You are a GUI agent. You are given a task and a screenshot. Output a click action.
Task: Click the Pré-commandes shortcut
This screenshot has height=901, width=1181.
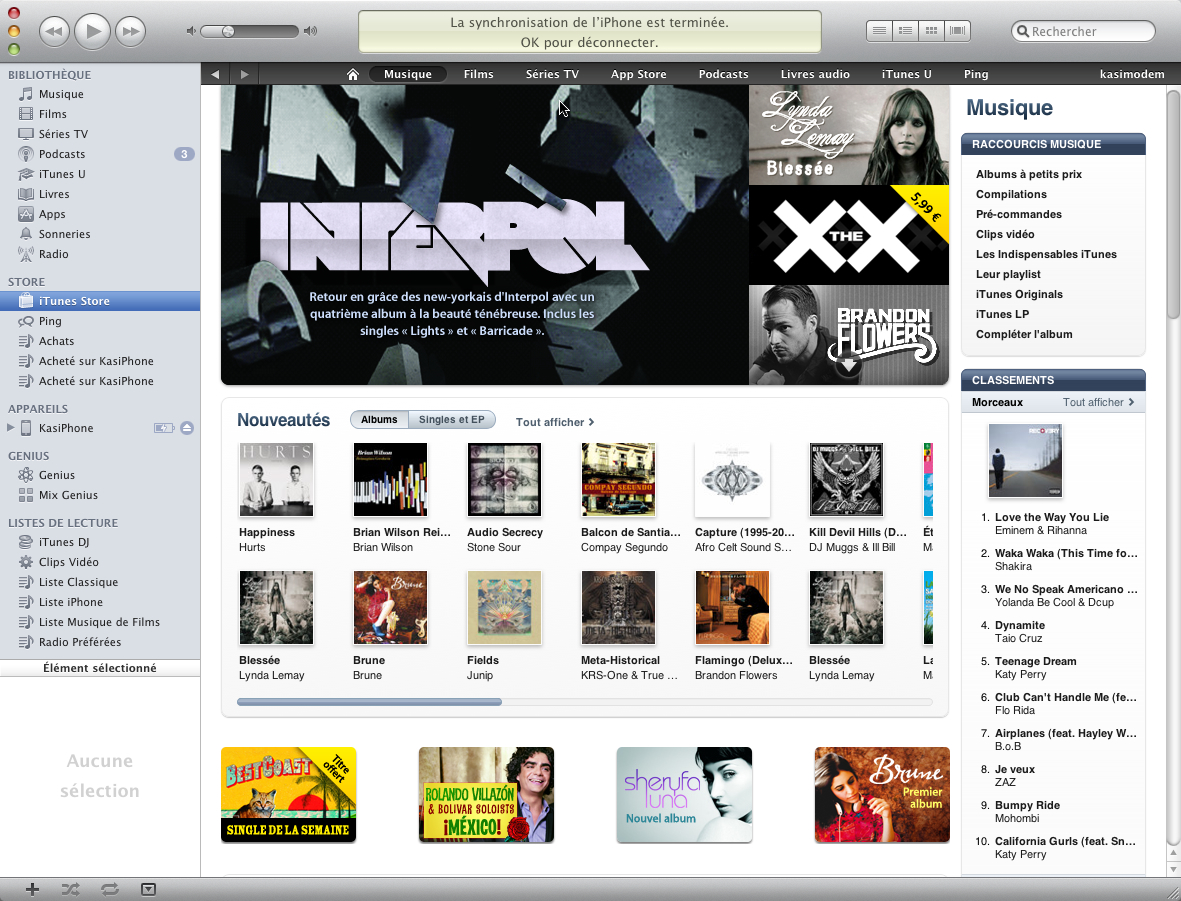click(x=1018, y=214)
